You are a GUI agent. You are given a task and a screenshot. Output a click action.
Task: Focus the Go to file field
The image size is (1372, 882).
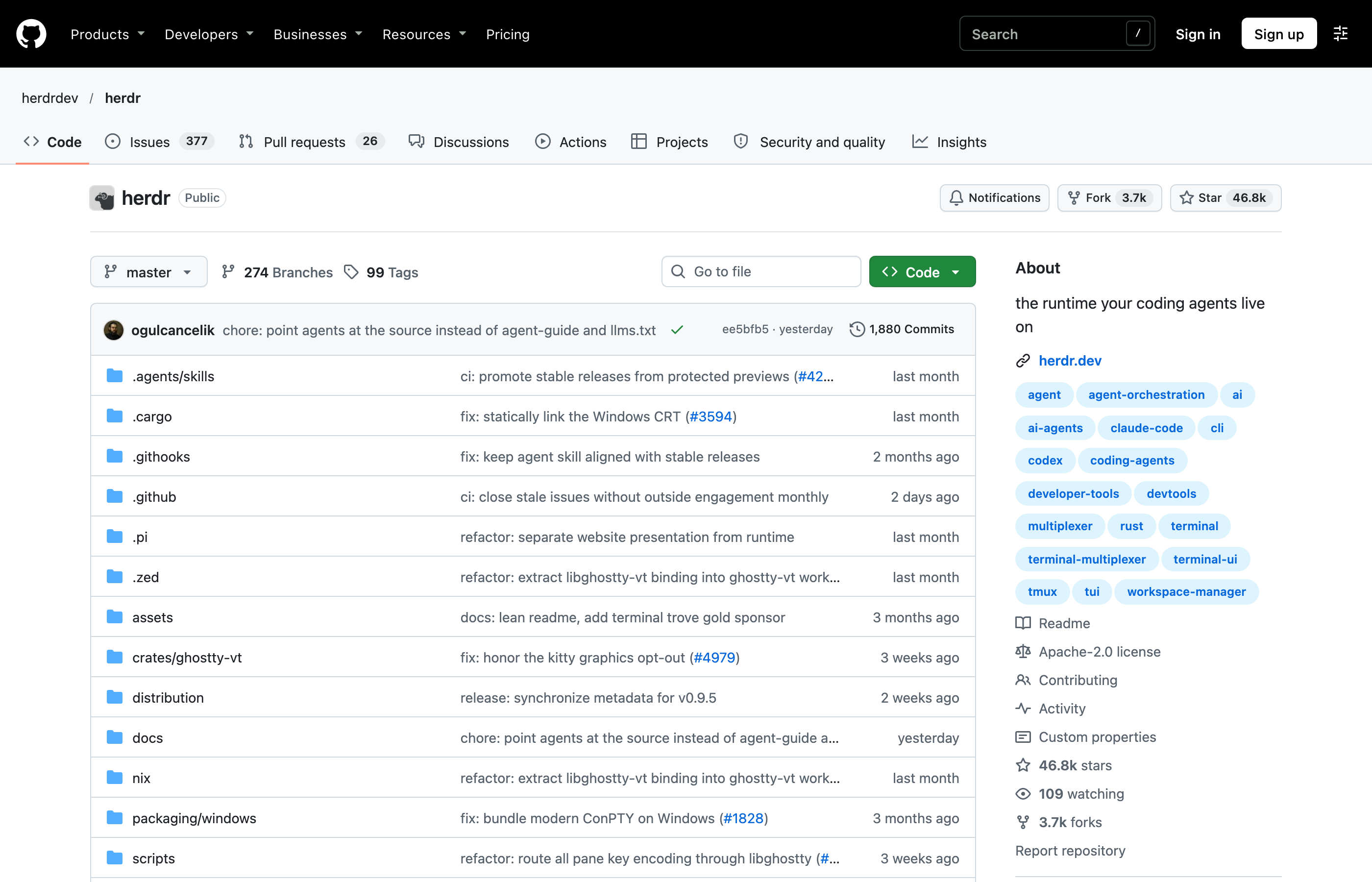tap(761, 271)
